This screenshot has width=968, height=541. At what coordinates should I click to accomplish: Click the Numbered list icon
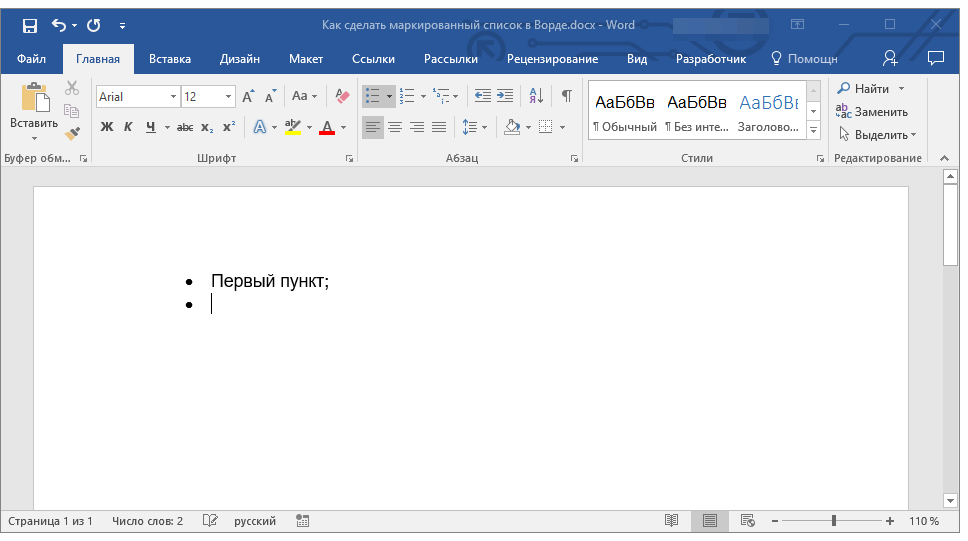tap(407, 96)
